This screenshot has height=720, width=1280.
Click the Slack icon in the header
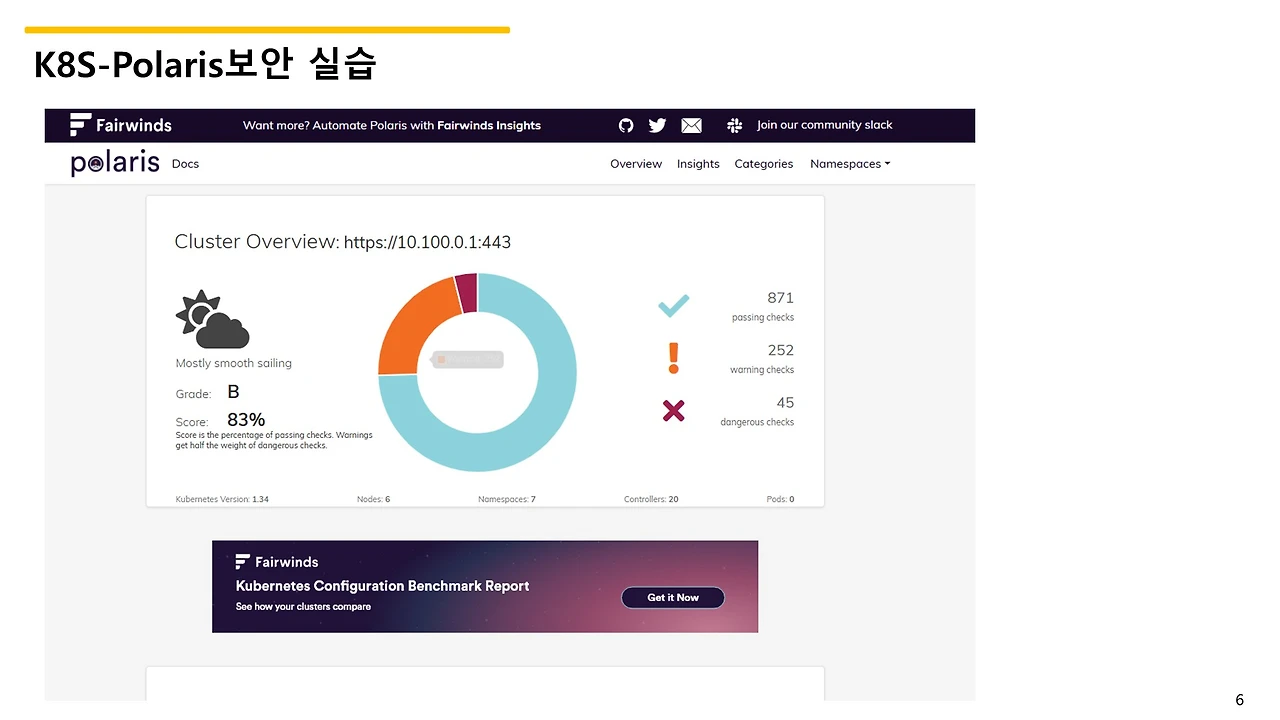[734, 125]
